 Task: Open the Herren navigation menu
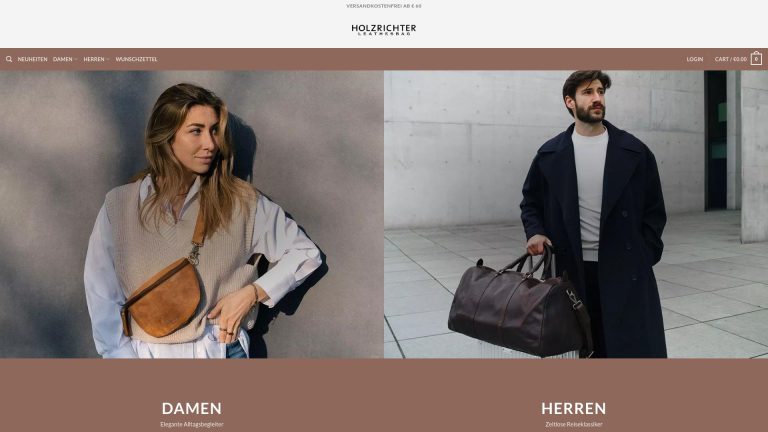pyautogui.click(x=94, y=59)
